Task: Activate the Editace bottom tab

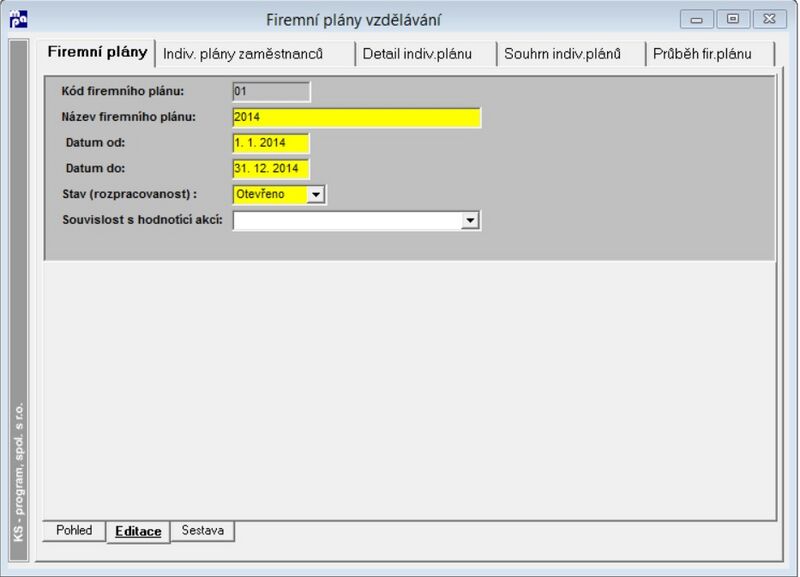Action: tap(138, 532)
